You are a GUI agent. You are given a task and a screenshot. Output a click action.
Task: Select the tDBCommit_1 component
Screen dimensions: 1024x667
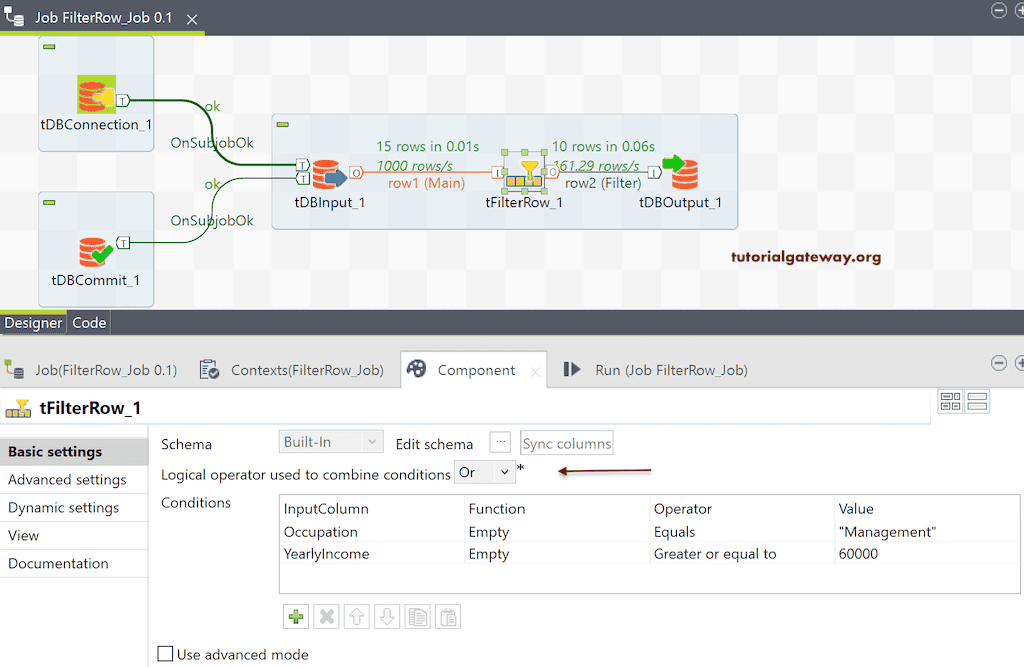point(95,253)
